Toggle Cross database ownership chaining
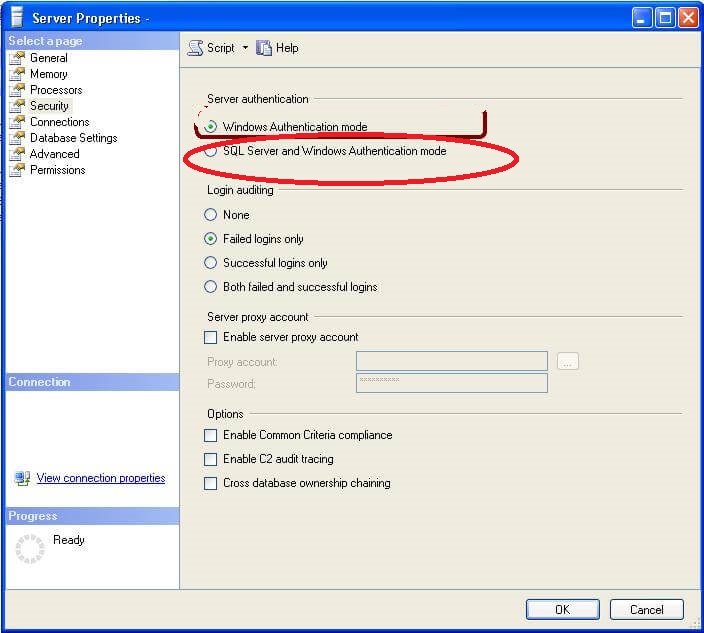The width and height of the screenshot is (704, 633). tap(211, 483)
